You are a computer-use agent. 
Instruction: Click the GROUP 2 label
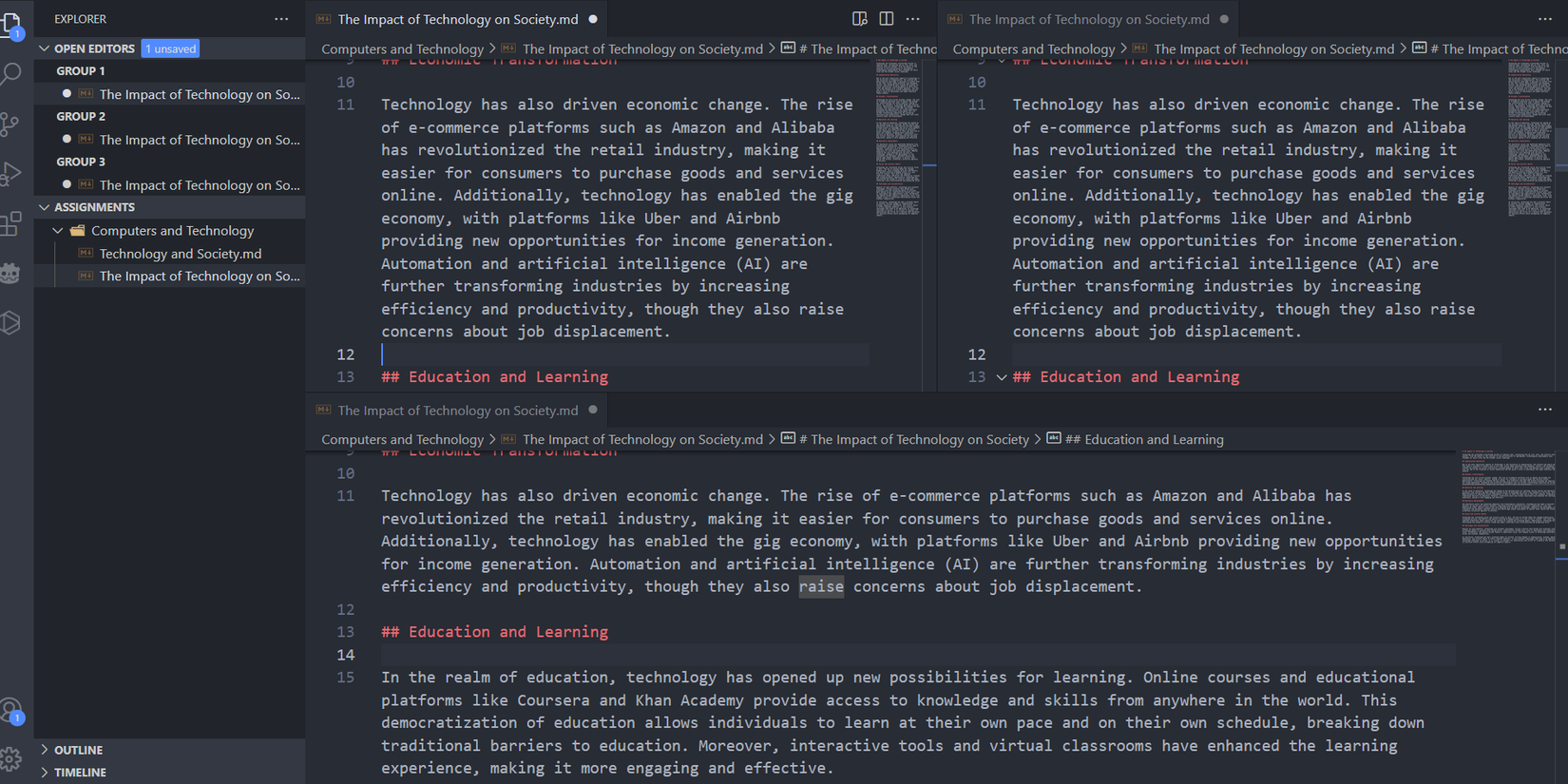point(81,116)
